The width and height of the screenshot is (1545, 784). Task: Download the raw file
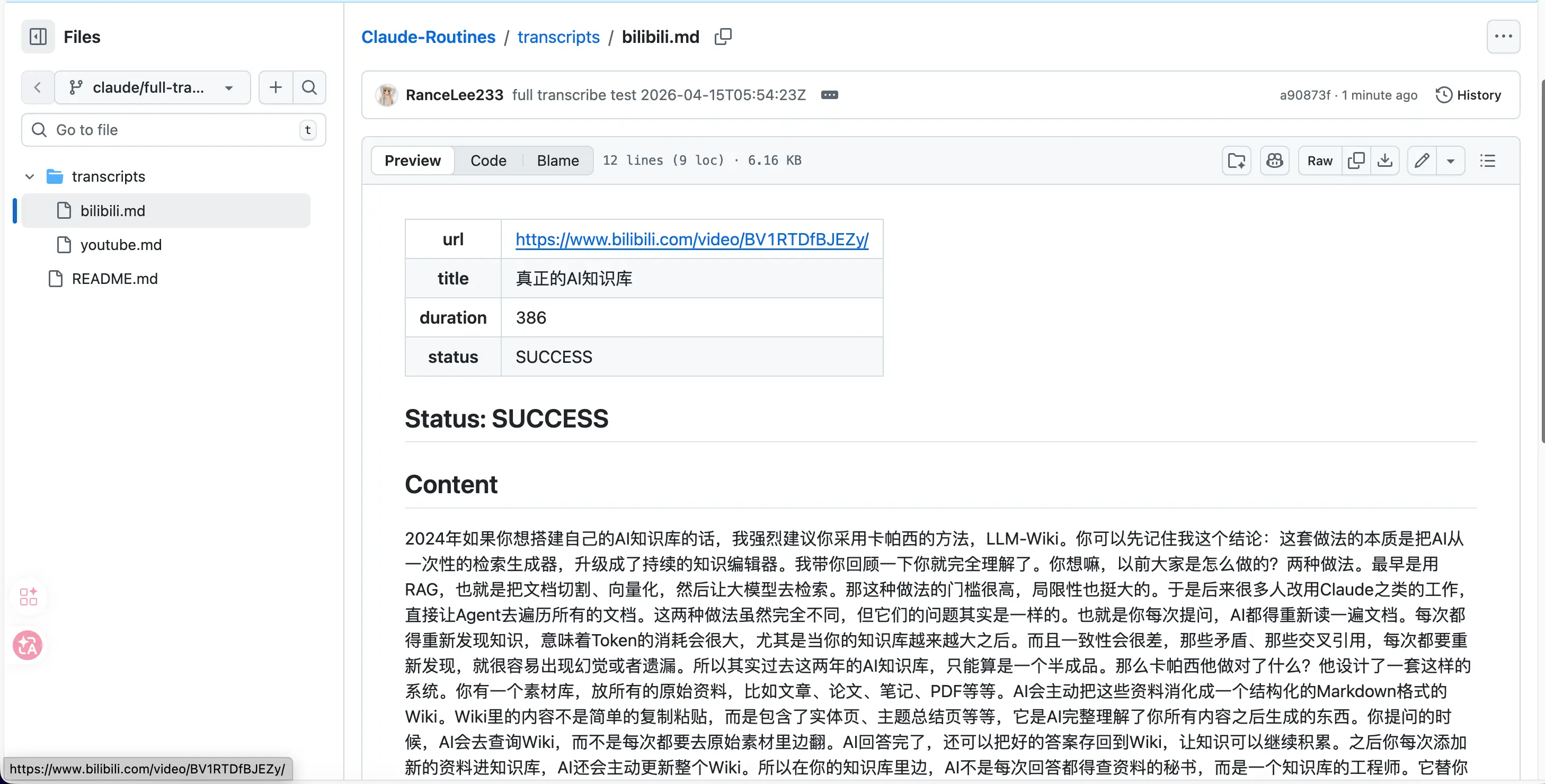(x=1384, y=160)
